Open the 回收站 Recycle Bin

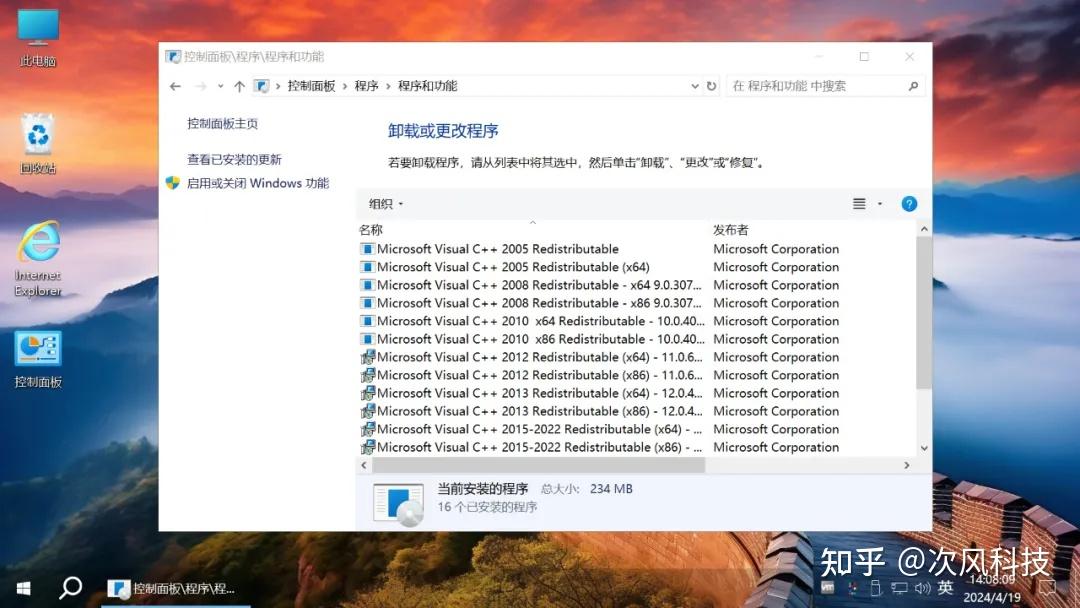click(37, 133)
